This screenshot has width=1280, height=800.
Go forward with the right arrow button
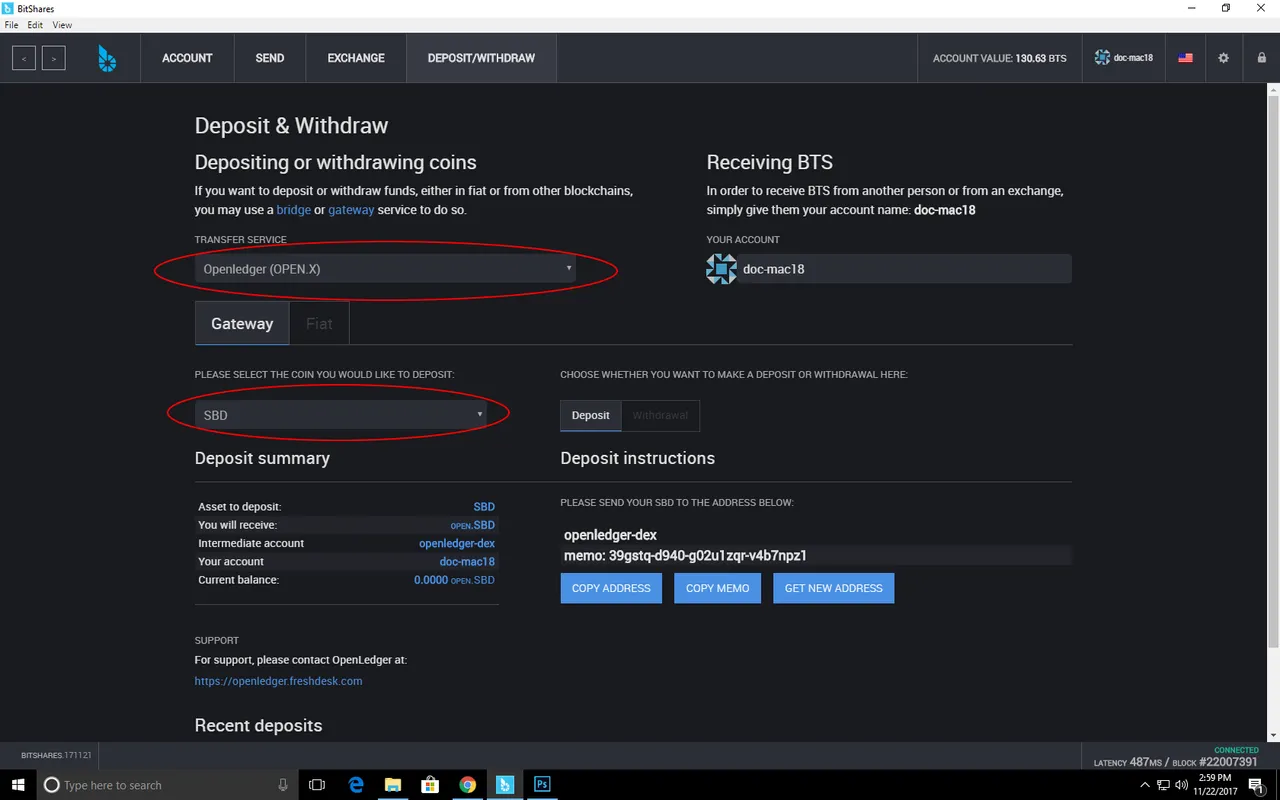(54, 58)
